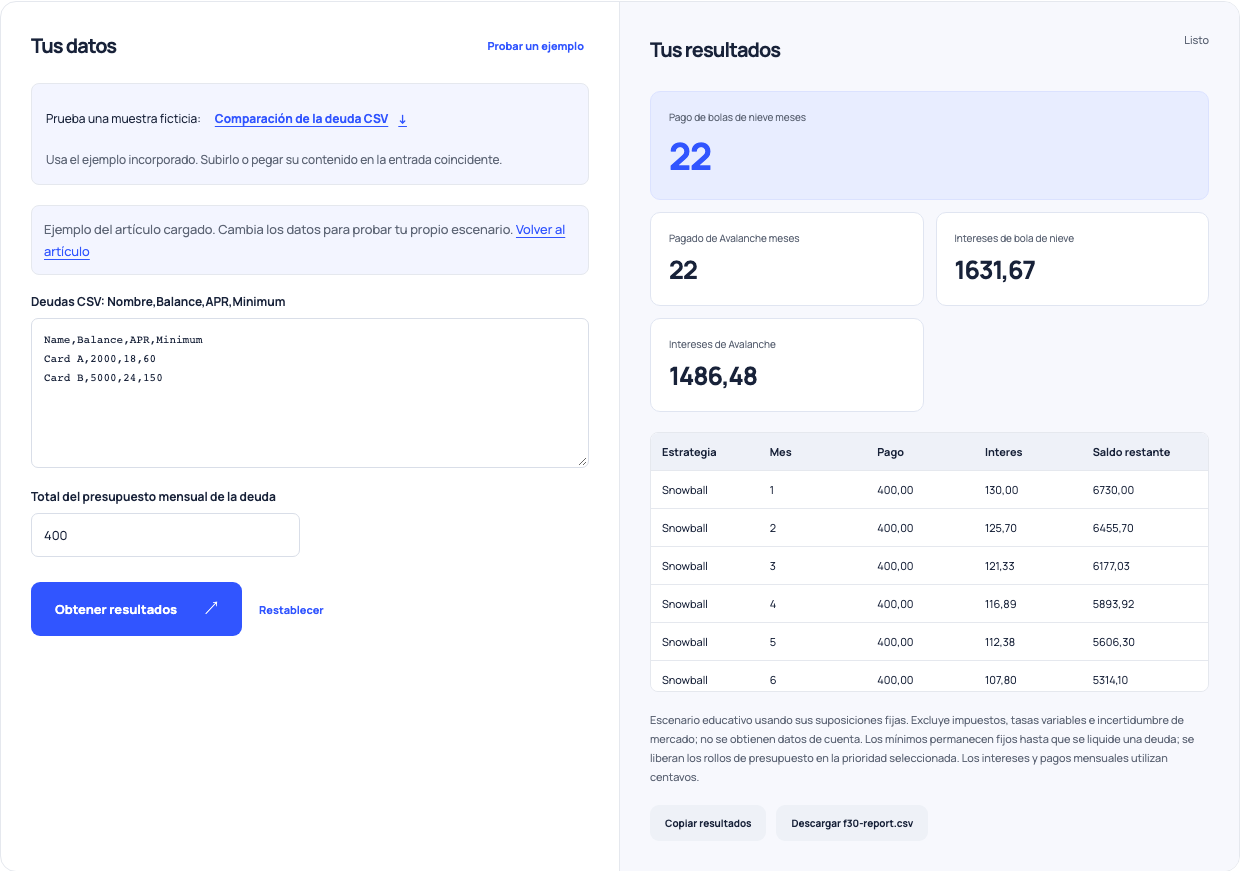Click Copiar resultados button
This screenshot has width=1240, height=872.
coord(708,823)
